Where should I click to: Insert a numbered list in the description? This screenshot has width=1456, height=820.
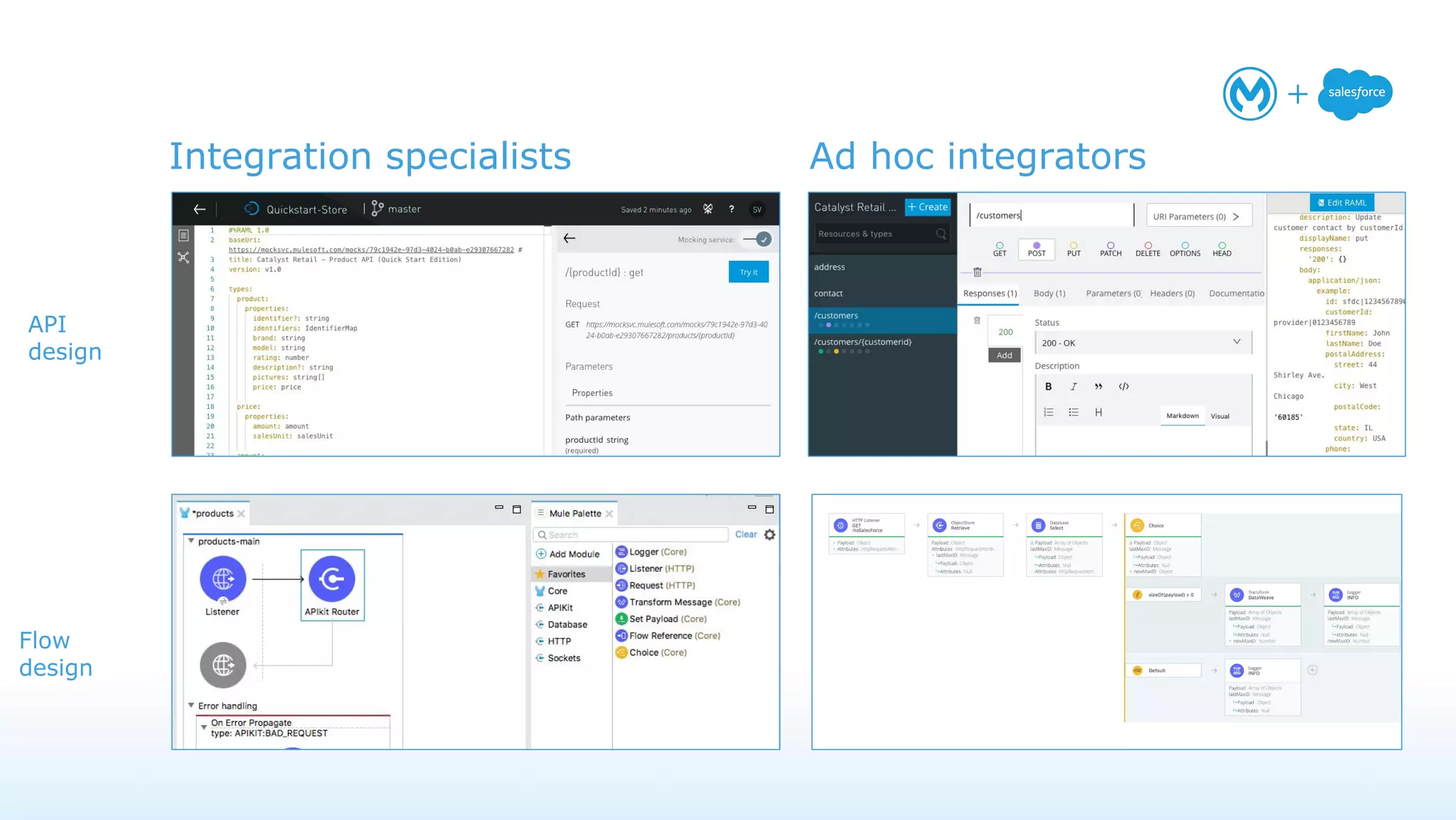tap(1049, 412)
